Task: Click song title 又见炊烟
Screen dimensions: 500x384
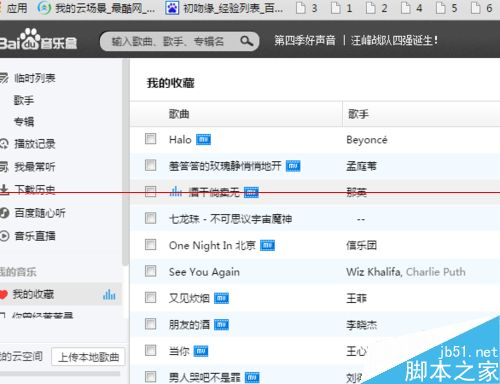Action: point(189,298)
